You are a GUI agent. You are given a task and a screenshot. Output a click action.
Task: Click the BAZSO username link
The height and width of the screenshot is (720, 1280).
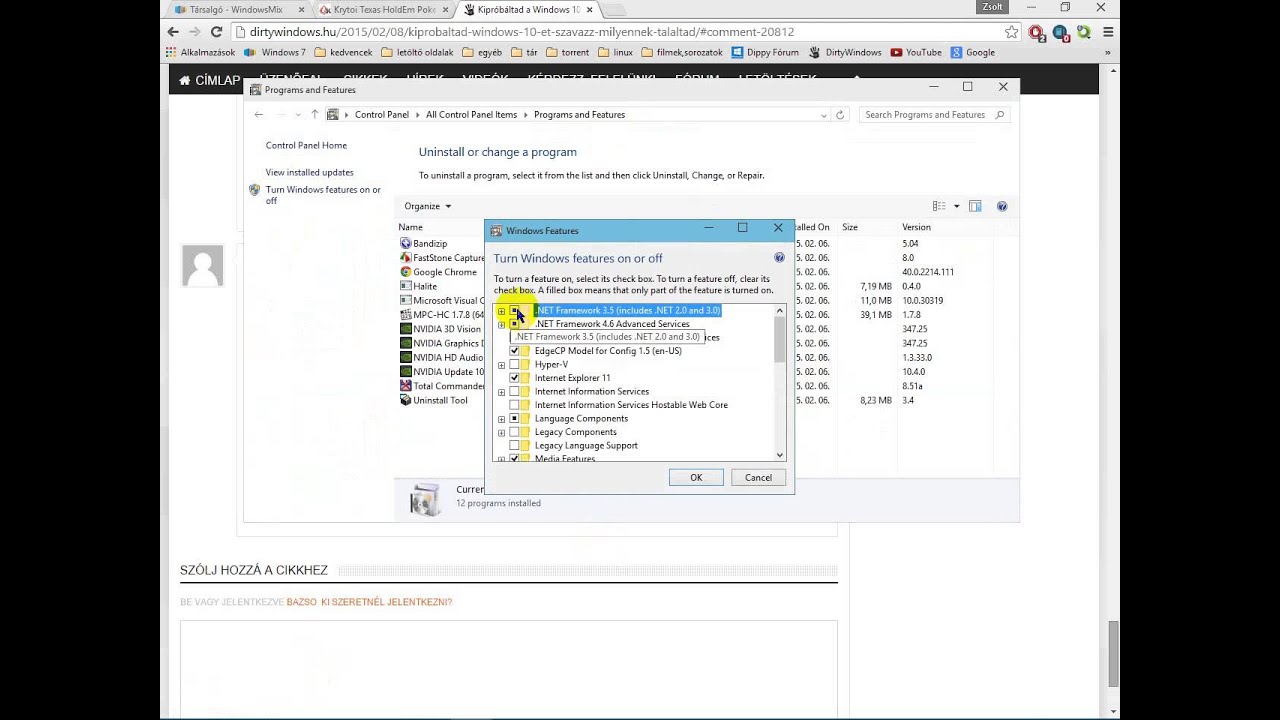point(301,602)
